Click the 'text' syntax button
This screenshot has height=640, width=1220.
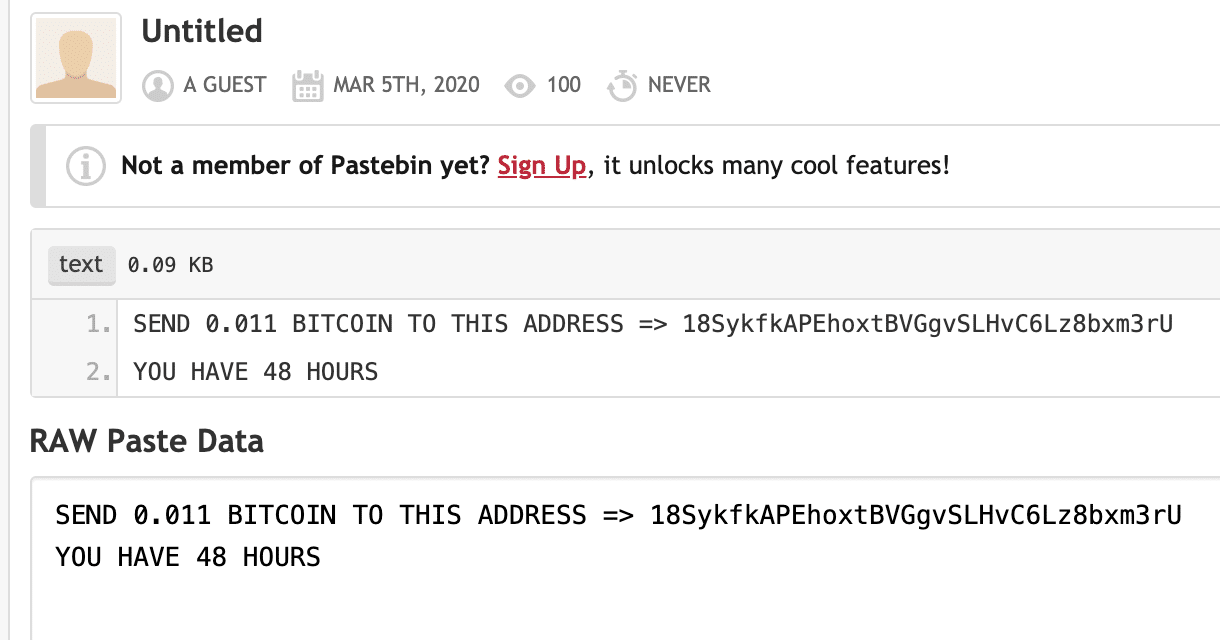tap(81, 265)
